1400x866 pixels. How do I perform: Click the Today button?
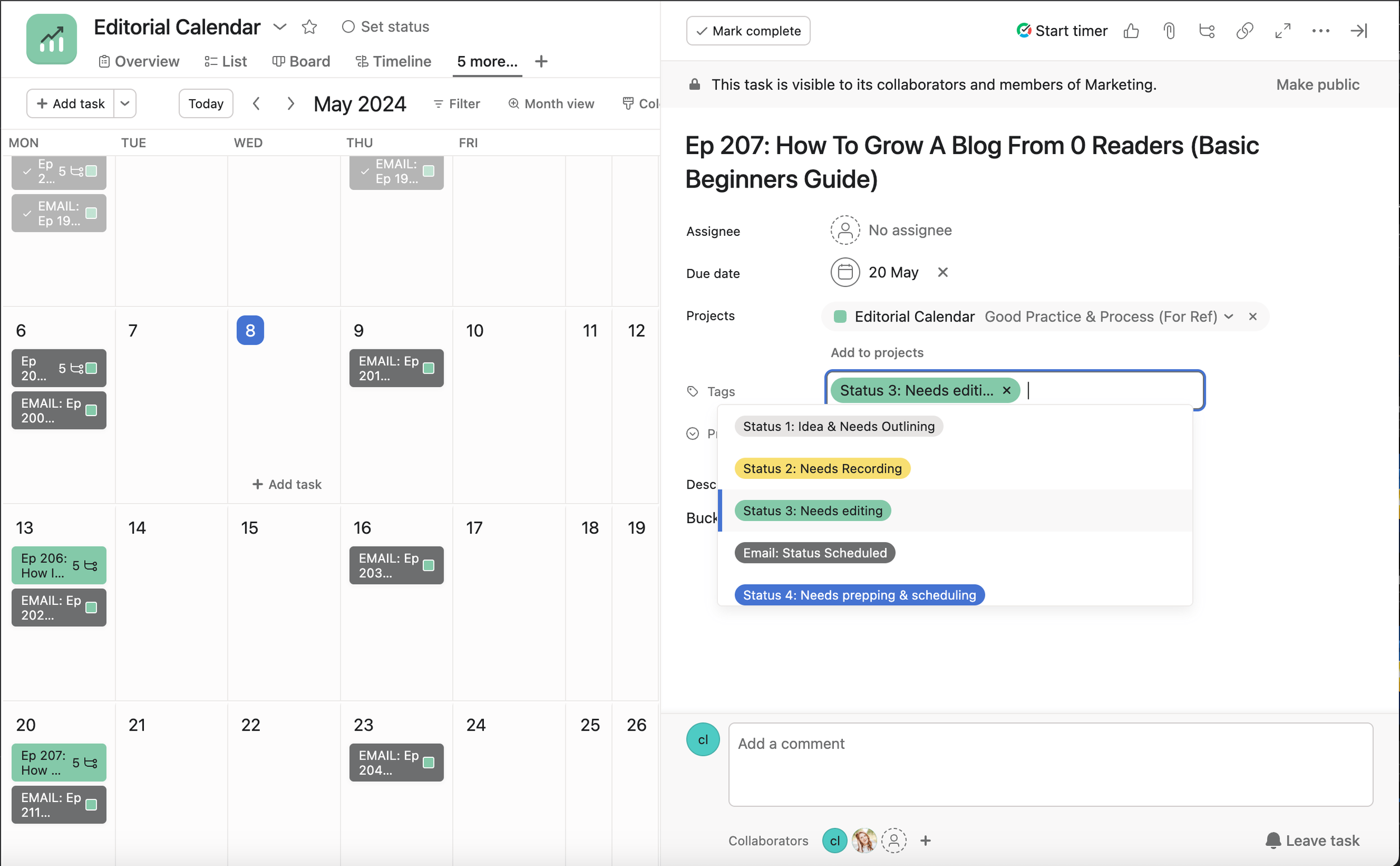click(x=206, y=104)
